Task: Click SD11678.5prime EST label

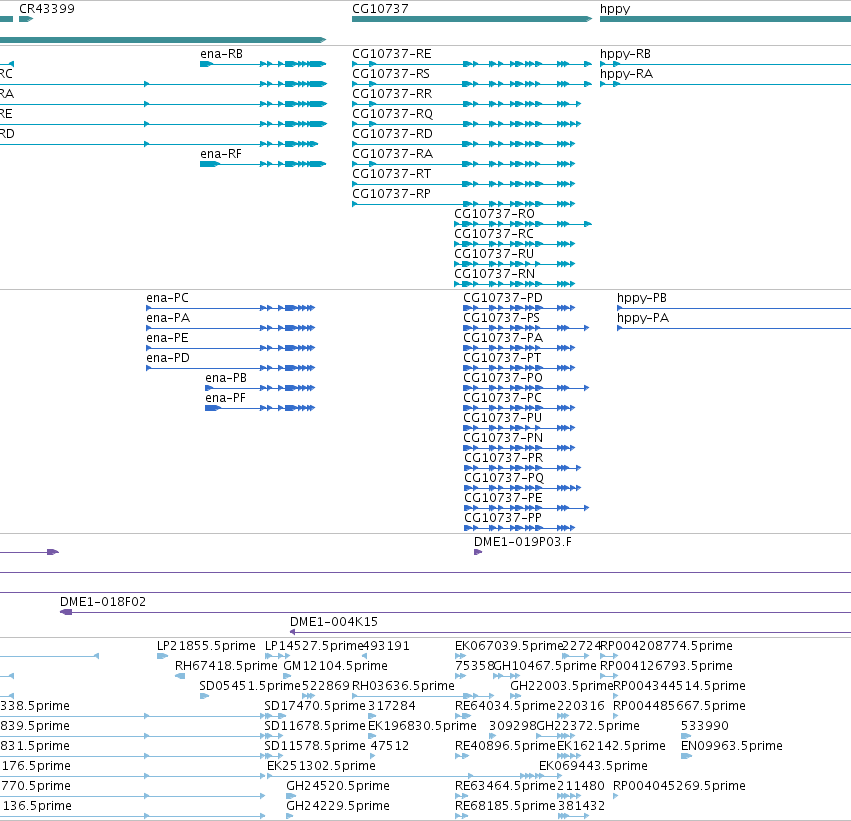Action: pyautogui.click(x=315, y=727)
